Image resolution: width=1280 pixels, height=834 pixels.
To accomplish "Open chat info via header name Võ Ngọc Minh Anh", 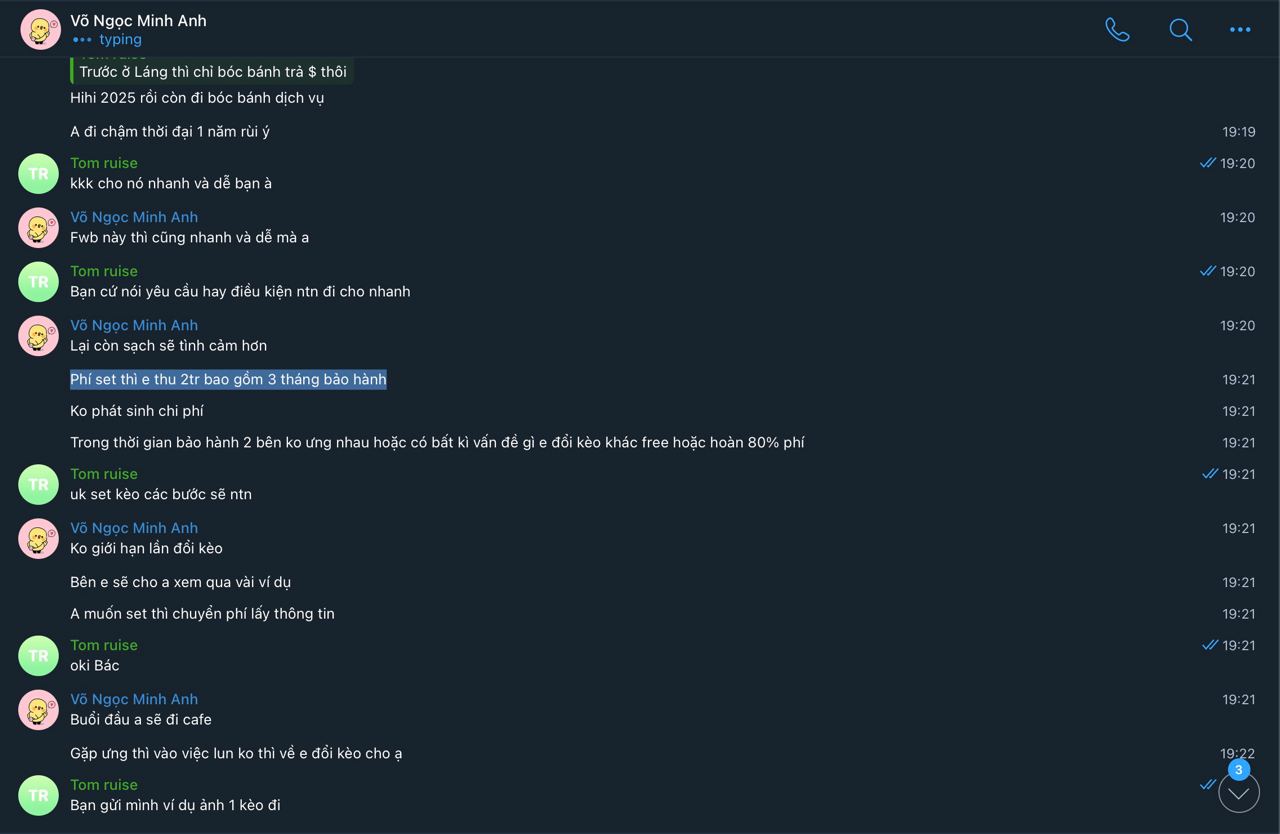I will (138, 20).
